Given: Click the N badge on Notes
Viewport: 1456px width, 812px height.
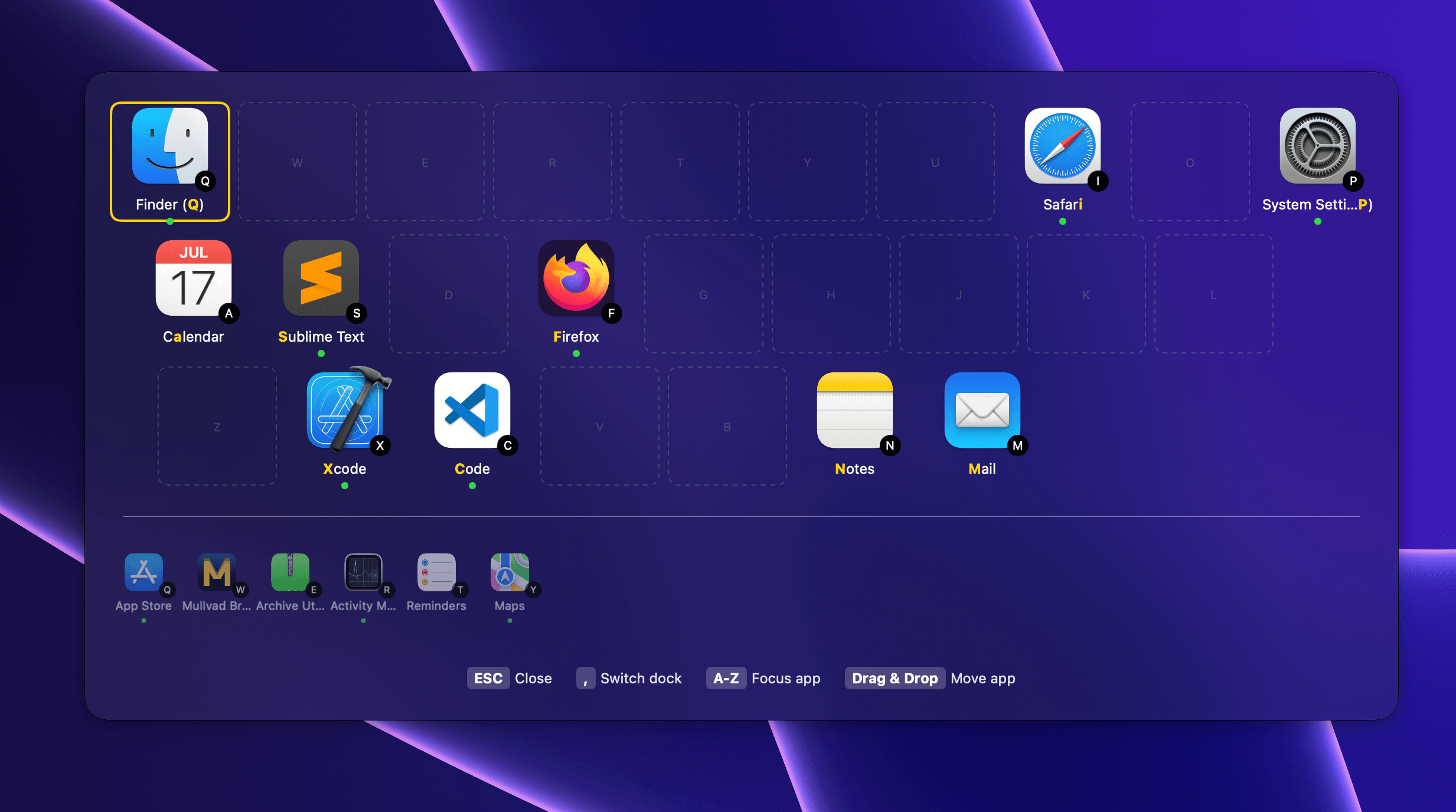Looking at the screenshot, I should [x=890, y=446].
